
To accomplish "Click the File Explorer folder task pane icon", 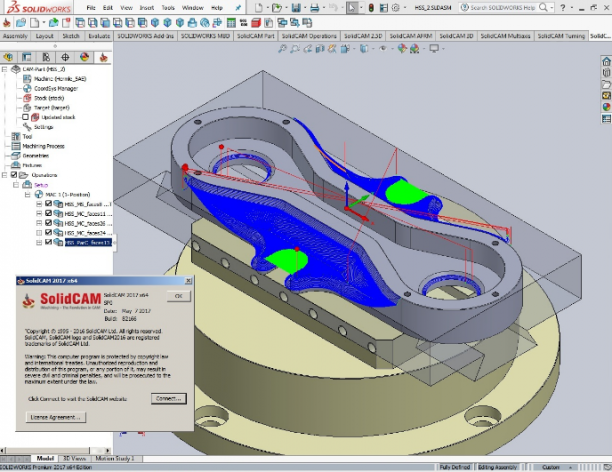I will tap(606, 84).
